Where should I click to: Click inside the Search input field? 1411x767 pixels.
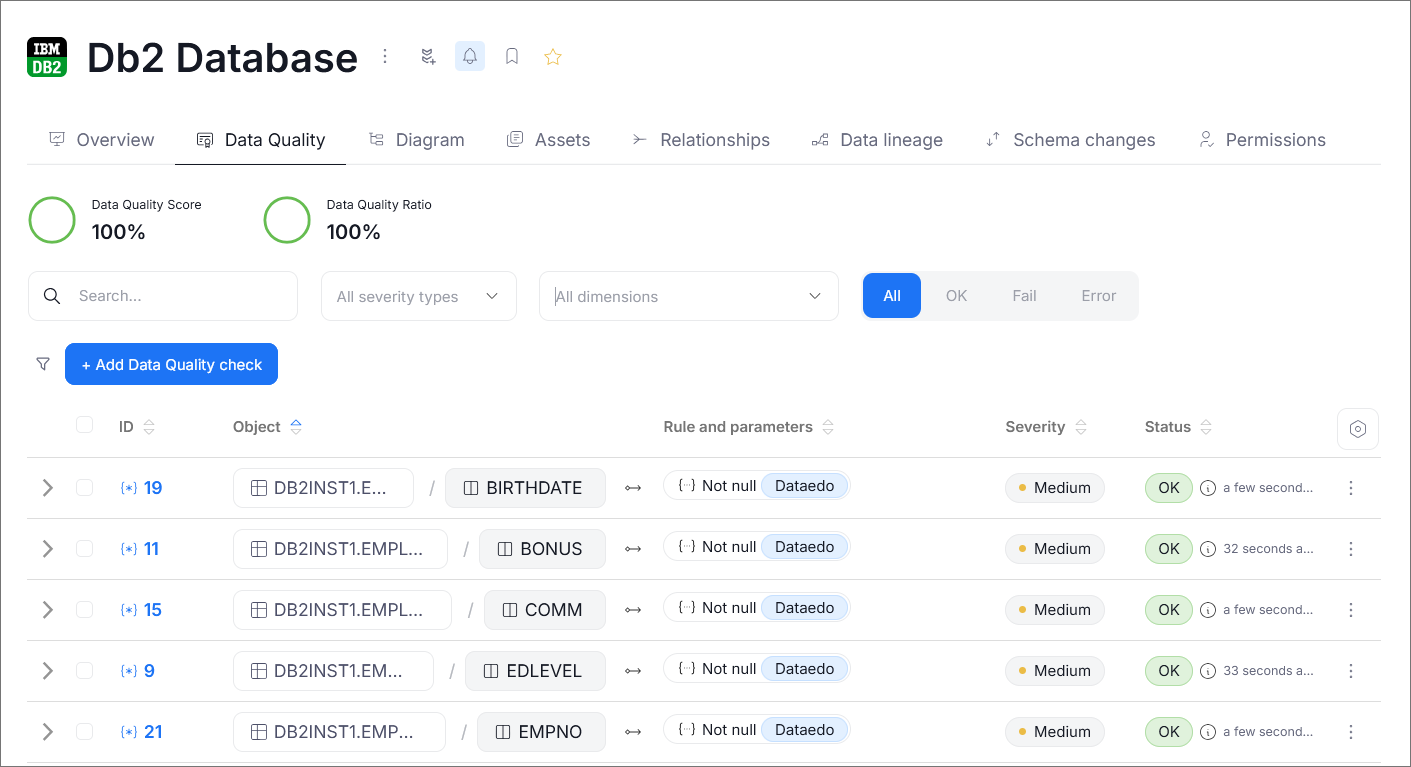pos(180,296)
